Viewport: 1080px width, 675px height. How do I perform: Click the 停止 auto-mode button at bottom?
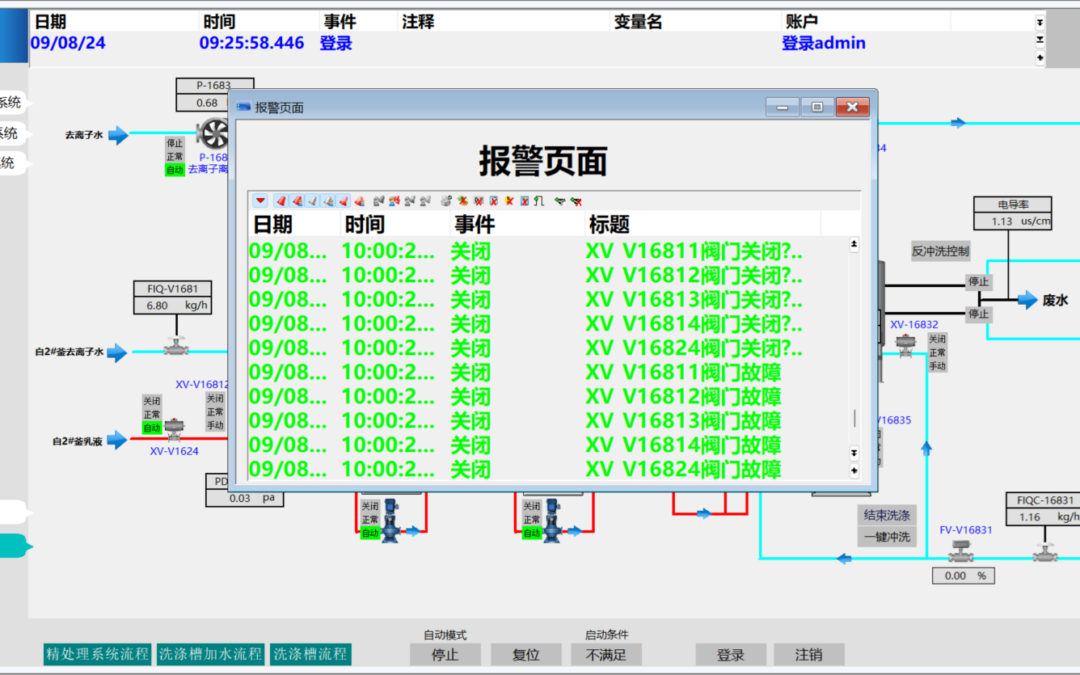point(445,654)
